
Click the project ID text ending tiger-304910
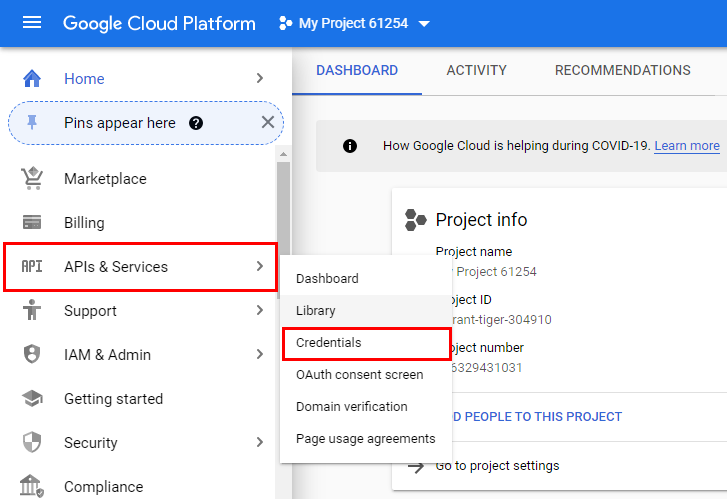(501, 320)
